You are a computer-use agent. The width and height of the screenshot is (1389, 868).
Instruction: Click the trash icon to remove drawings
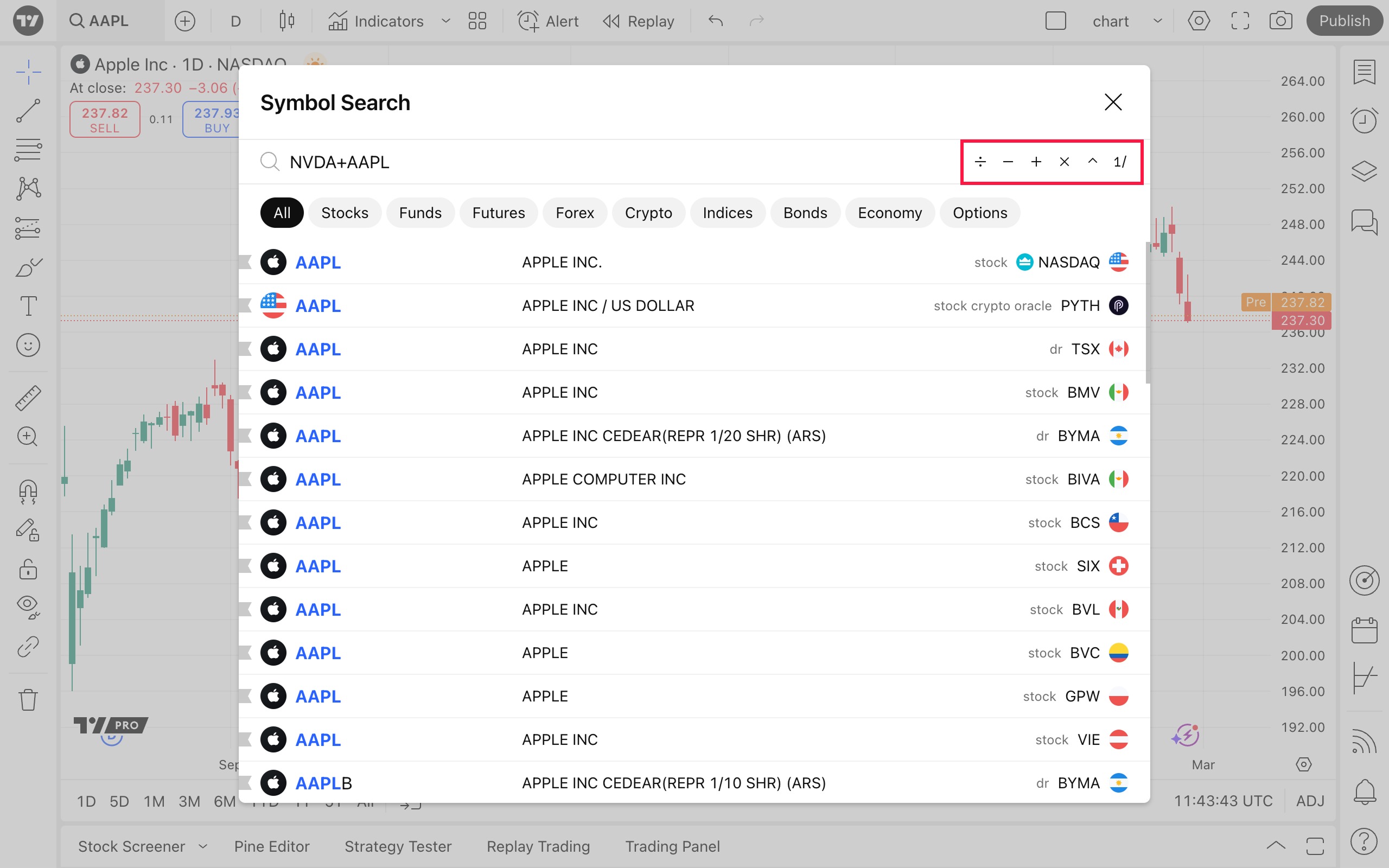tap(28, 700)
